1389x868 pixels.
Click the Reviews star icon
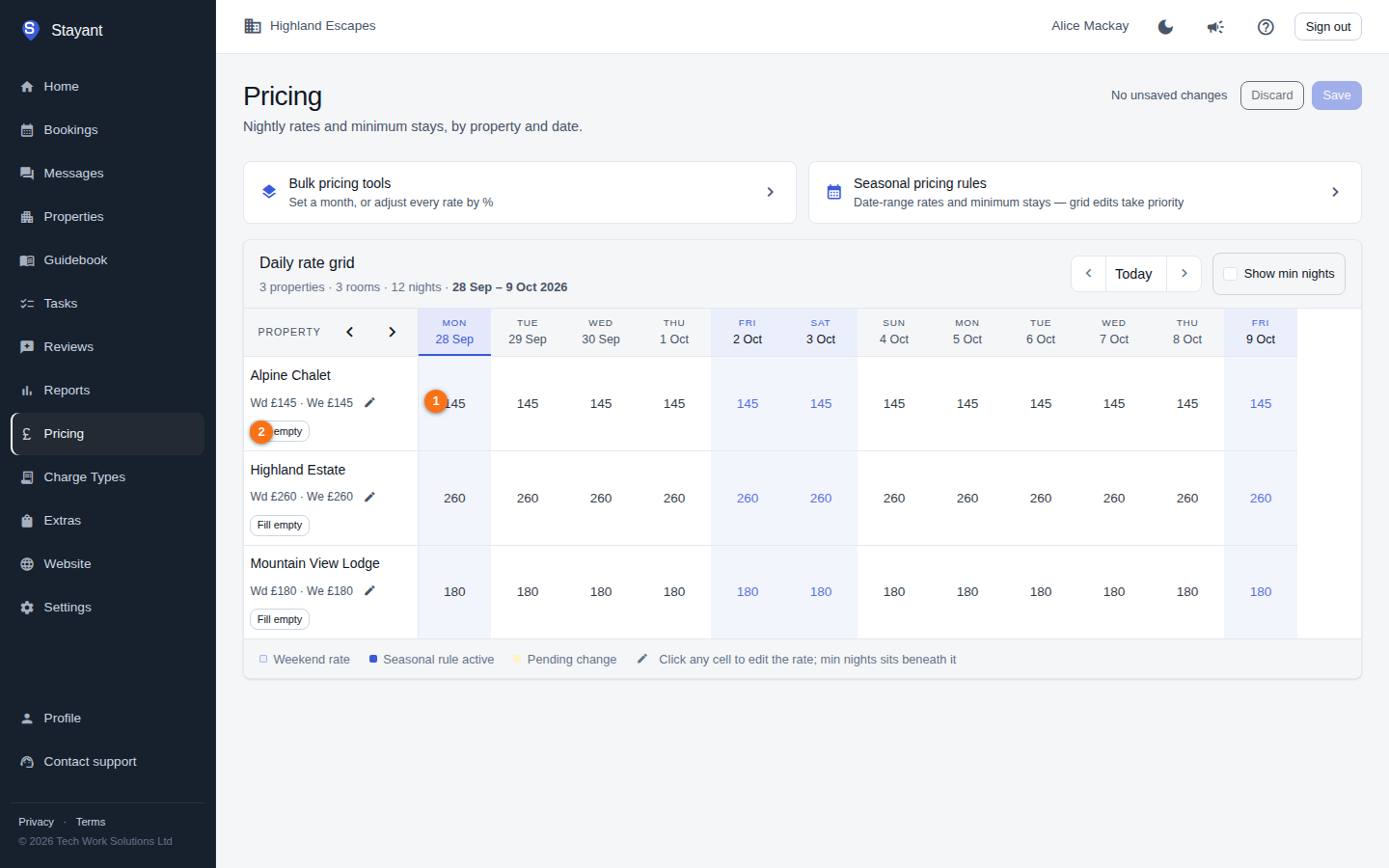pyautogui.click(x=27, y=347)
